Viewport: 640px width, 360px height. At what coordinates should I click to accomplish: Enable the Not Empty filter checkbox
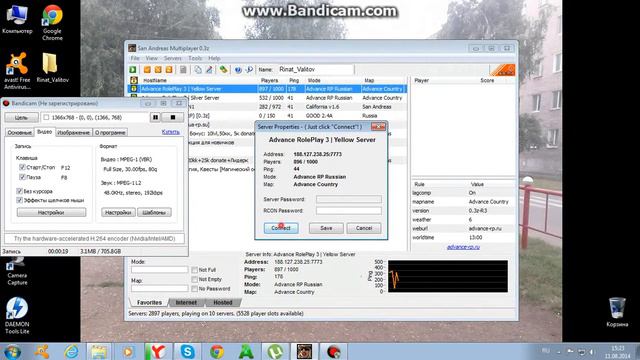pos(195,279)
